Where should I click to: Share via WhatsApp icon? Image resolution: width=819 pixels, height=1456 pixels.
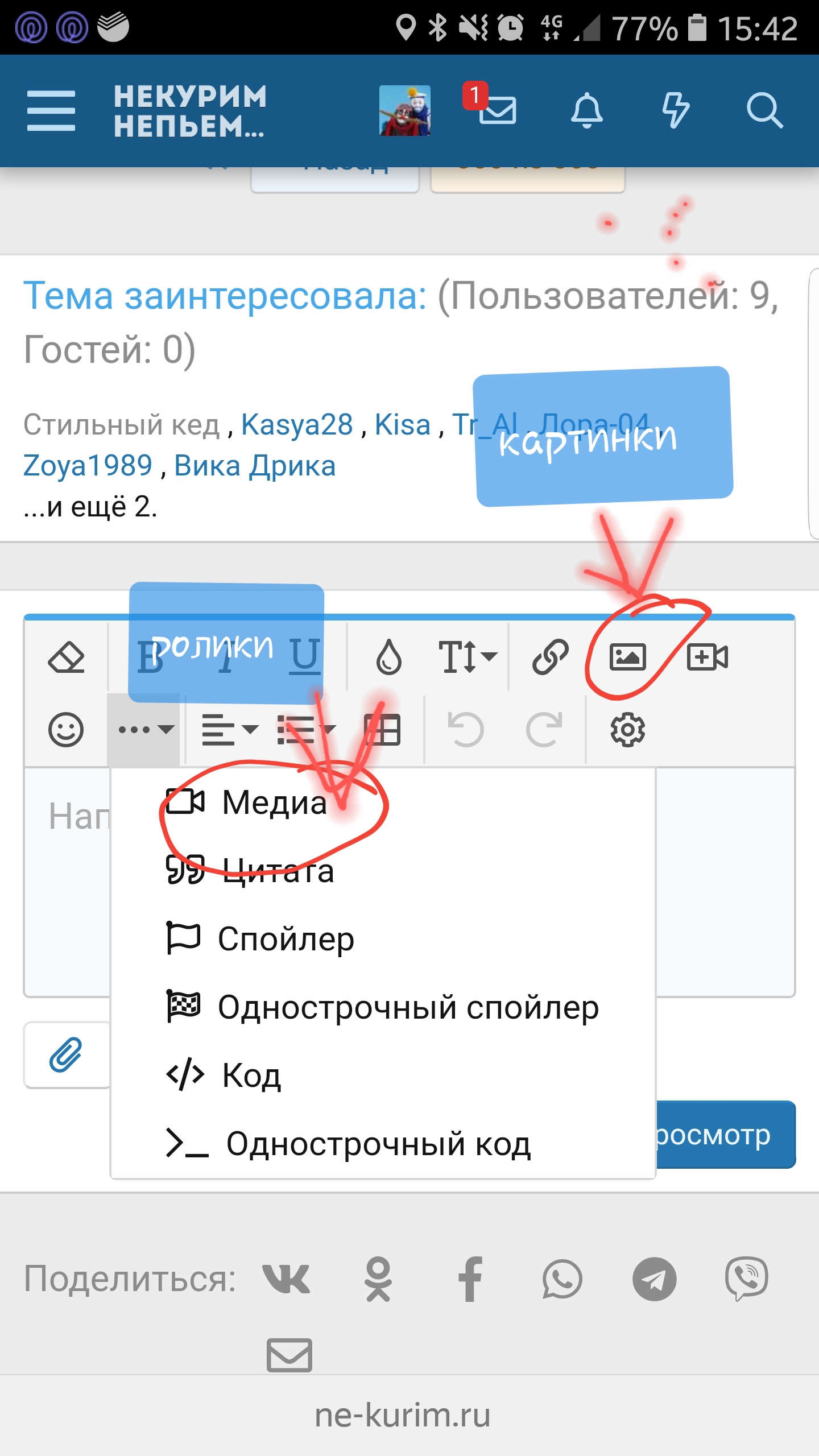tap(562, 1279)
